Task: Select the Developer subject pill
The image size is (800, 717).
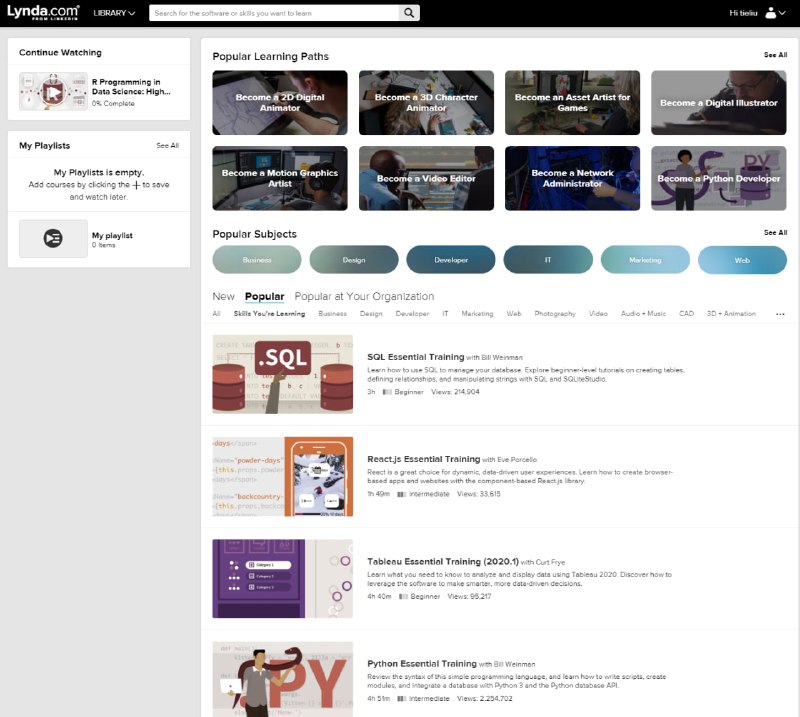Action: tap(451, 260)
